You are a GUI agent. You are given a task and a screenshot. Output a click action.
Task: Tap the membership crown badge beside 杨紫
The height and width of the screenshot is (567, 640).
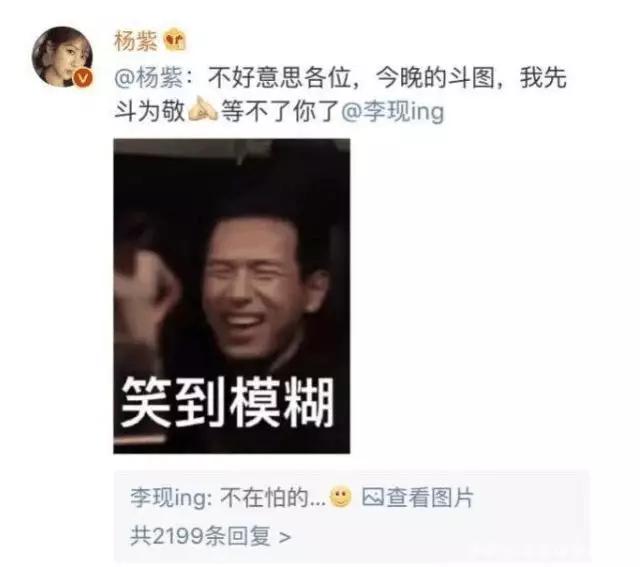click(175, 40)
